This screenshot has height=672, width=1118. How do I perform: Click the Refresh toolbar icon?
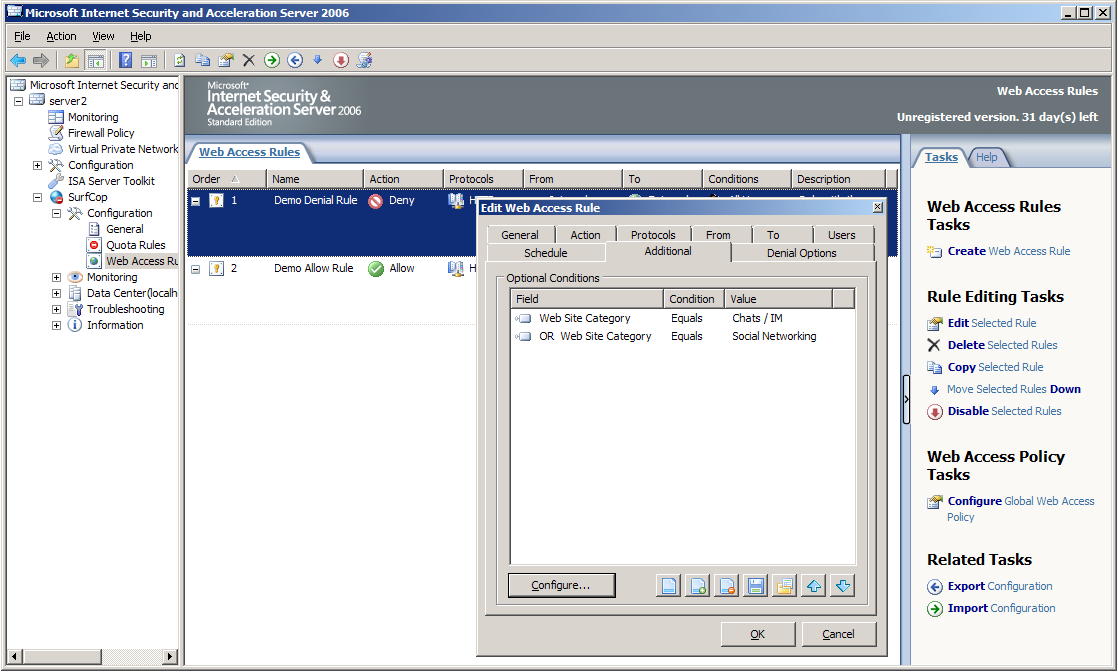180,61
